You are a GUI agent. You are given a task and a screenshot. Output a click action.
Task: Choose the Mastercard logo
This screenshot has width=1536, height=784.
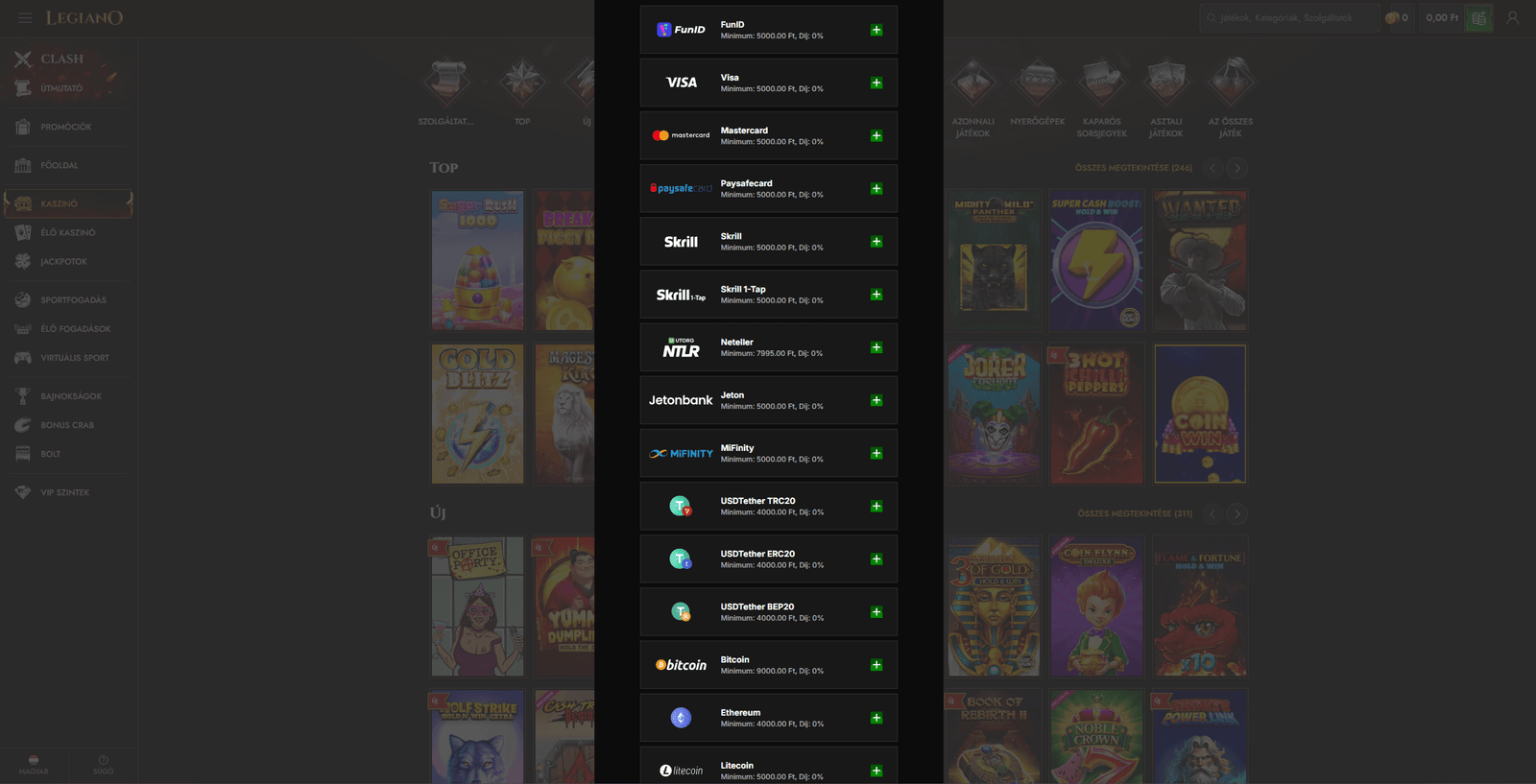(681, 135)
